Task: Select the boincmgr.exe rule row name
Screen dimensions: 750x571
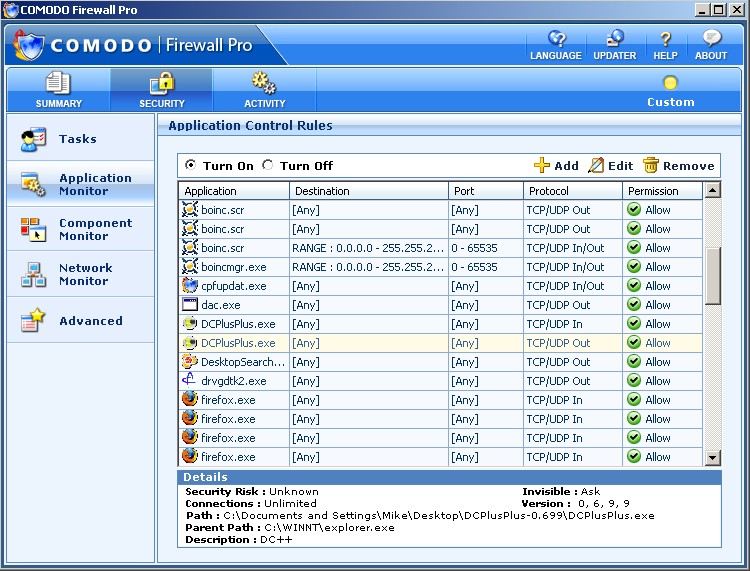Action: (x=233, y=267)
